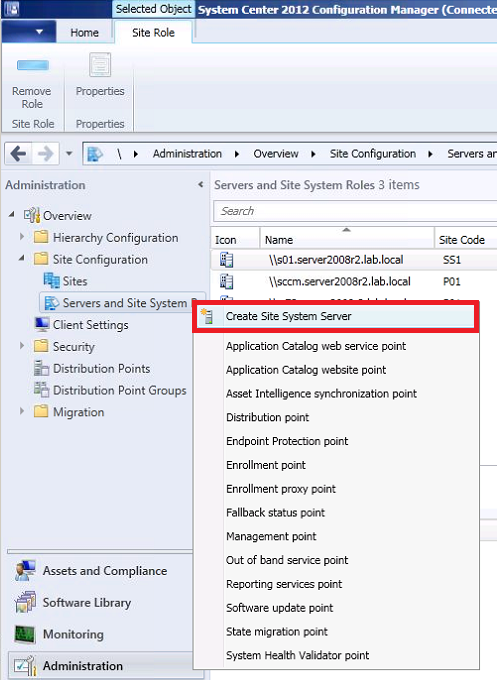
Task: Expand the Security folder node
Action: [22, 346]
